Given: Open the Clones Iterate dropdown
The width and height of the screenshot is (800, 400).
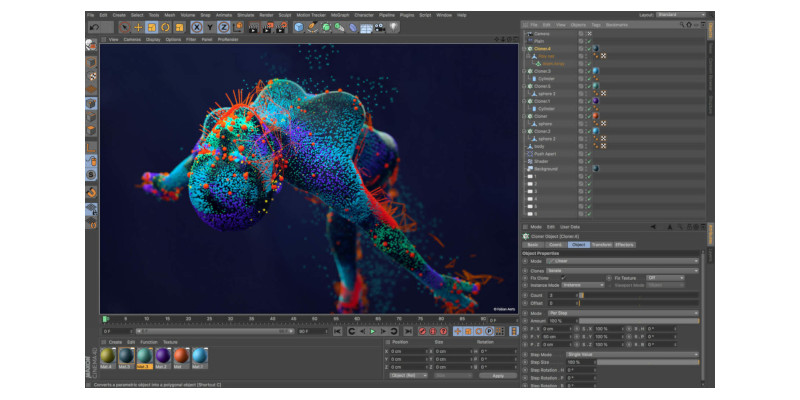Looking at the screenshot, I should click(x=622, y=270).
